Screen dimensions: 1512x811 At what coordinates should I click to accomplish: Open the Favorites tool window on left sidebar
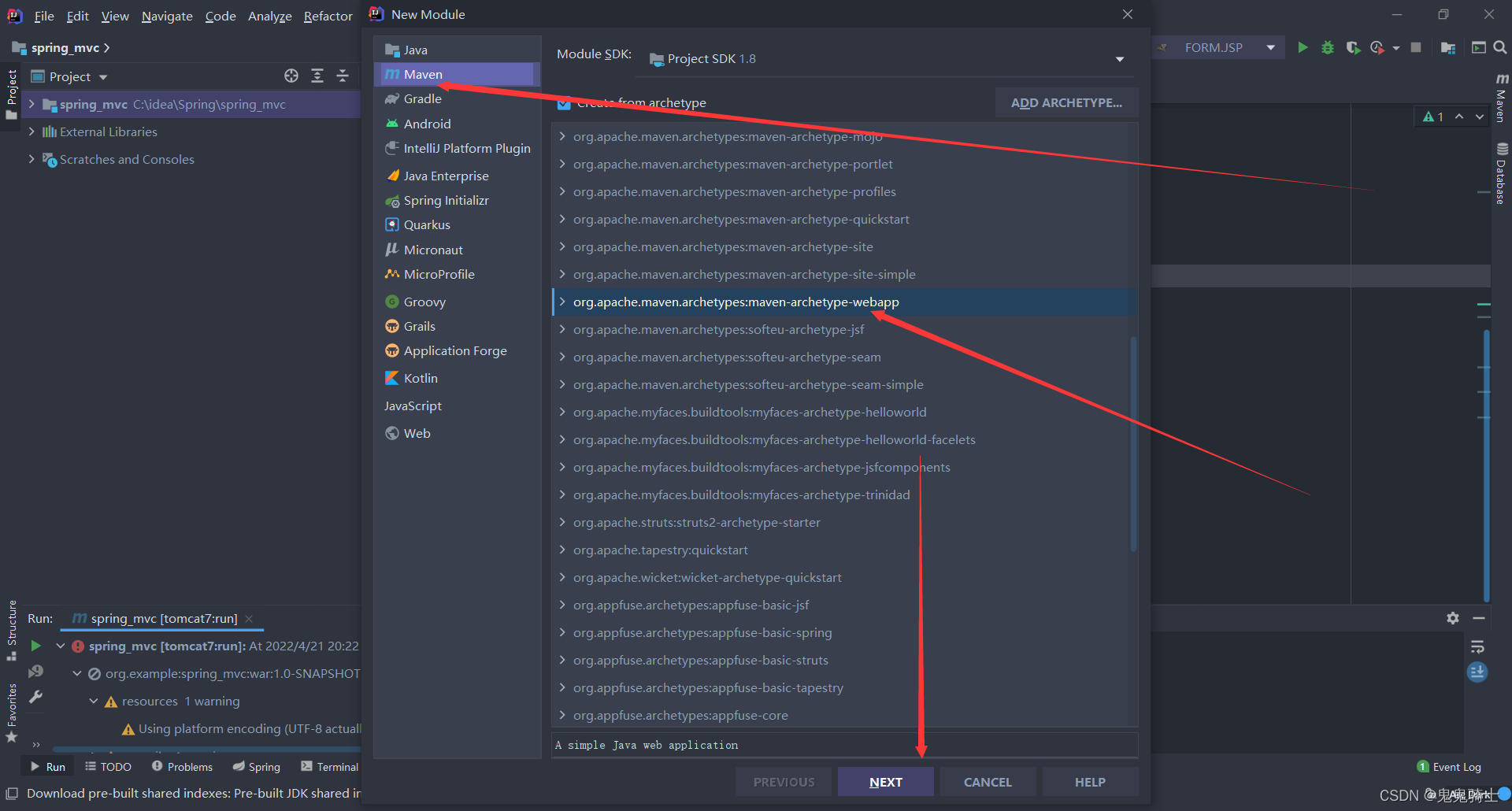(x=12, y=713)
